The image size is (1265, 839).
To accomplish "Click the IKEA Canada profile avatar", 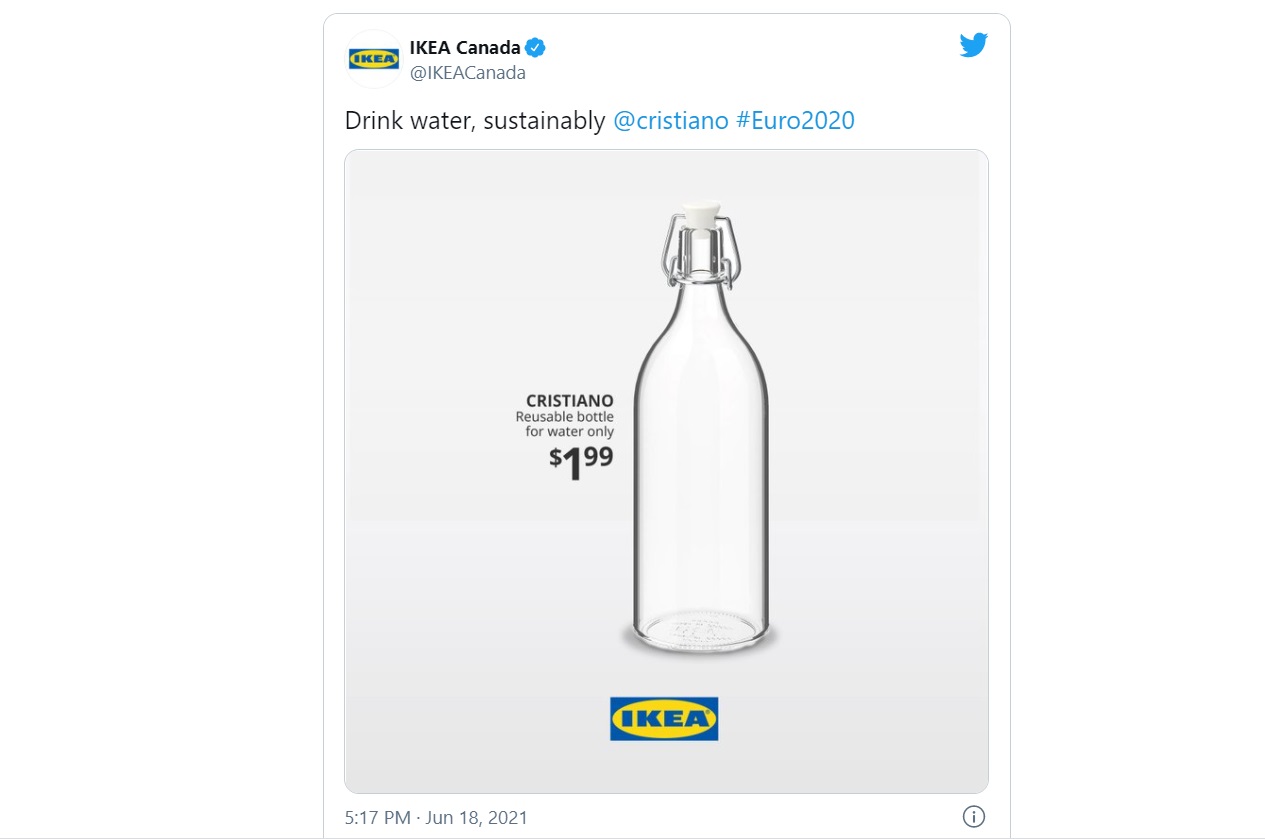I will [374, 59].
